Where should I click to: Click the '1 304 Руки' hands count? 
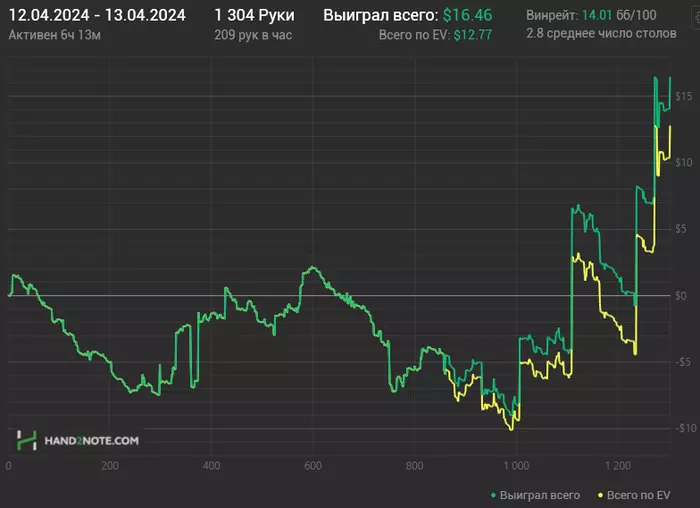[x=254, y=15]
